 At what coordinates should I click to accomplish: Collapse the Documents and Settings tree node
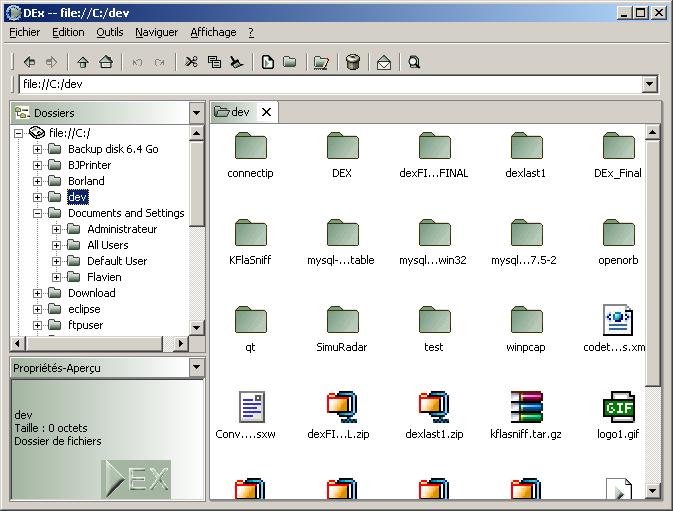click(38, 213)
